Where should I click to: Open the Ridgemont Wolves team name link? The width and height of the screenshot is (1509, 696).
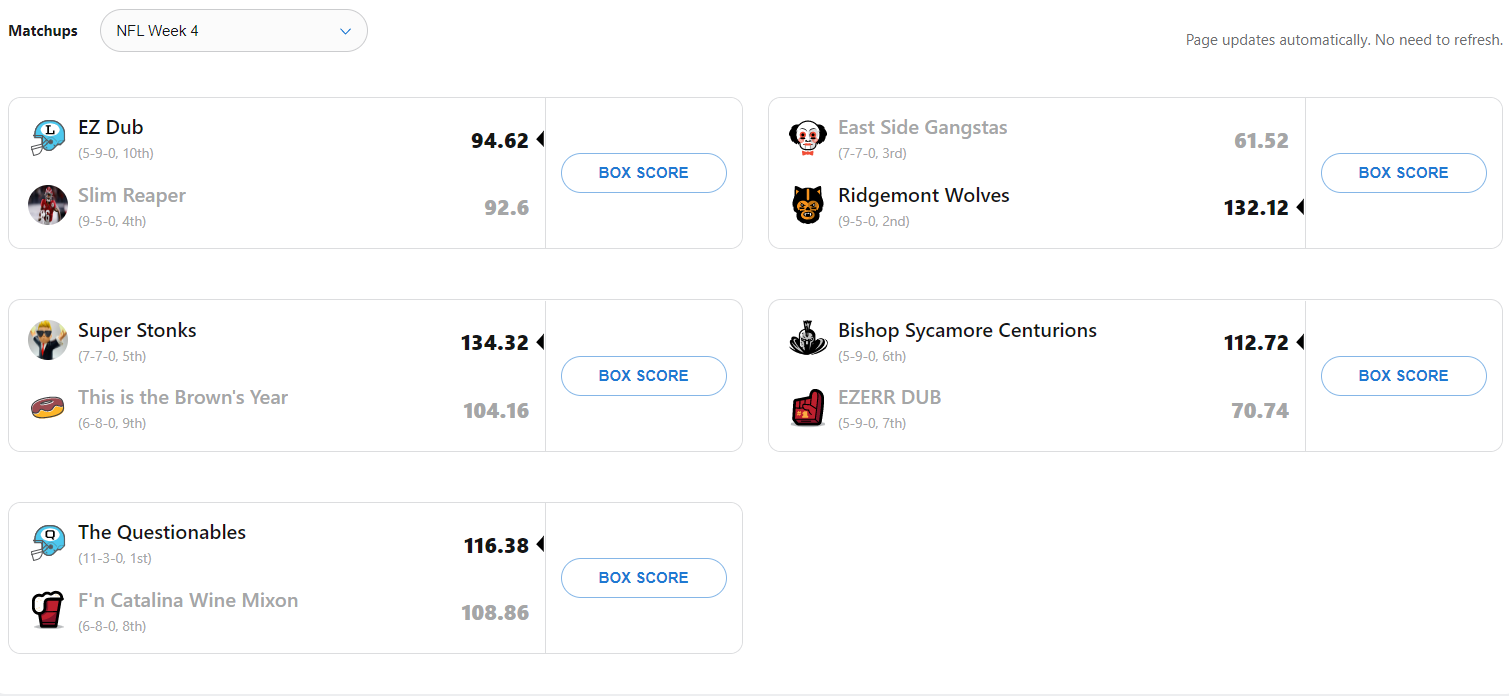[x=923, y=196]
